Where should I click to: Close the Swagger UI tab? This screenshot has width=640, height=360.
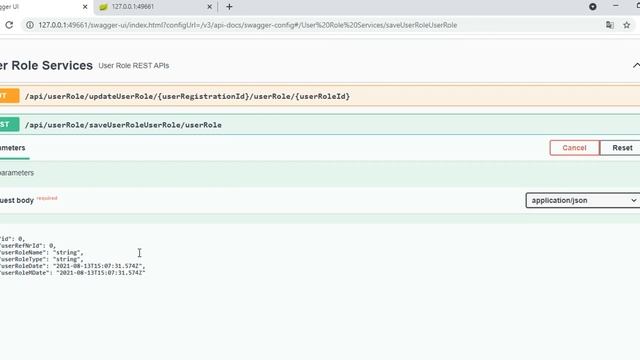85,7
